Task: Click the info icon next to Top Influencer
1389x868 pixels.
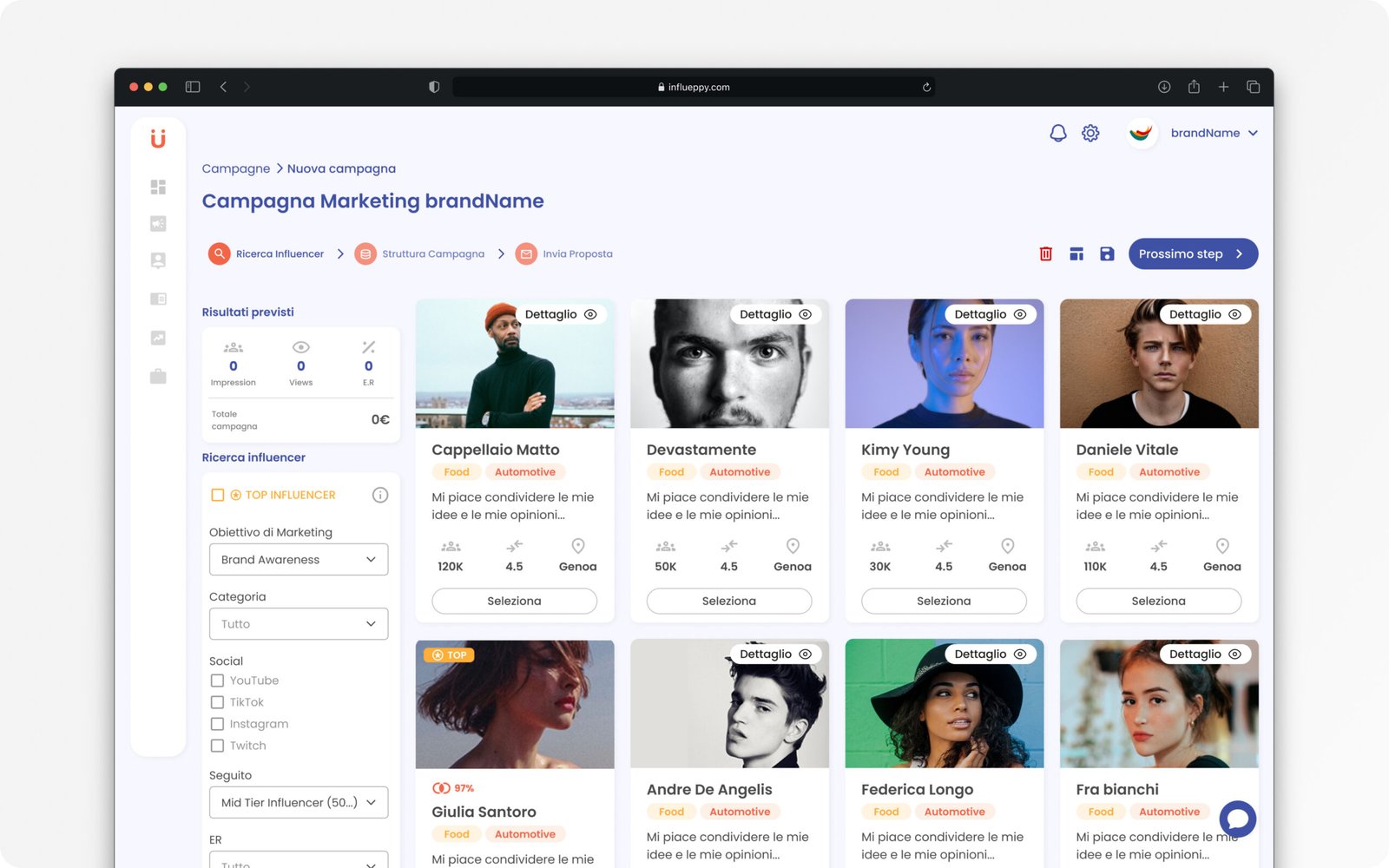Action: (380, 495)
